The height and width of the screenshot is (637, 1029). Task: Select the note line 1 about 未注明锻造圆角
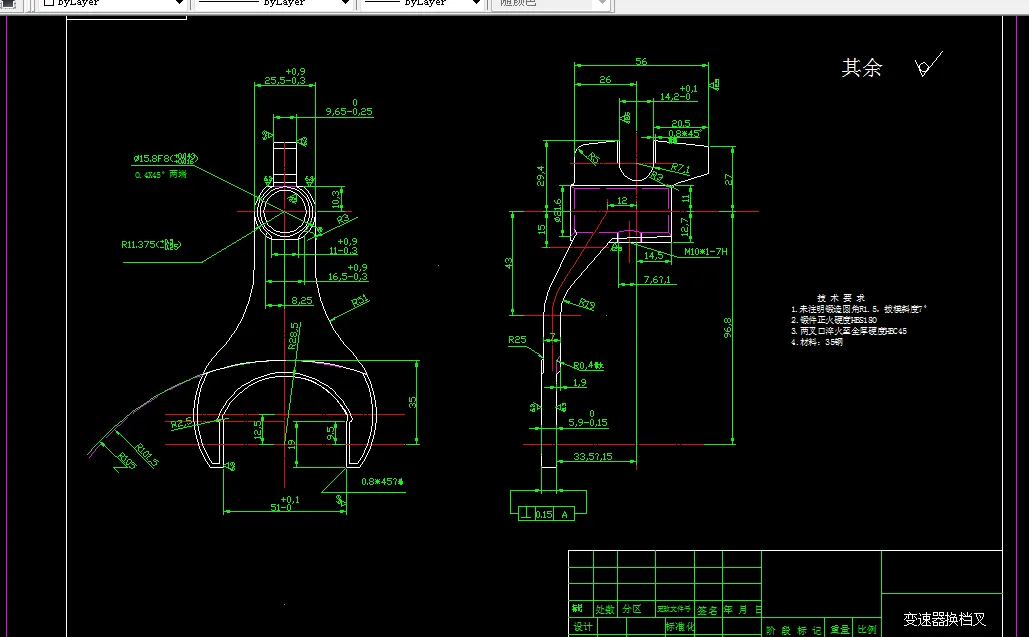click(859, 309)
